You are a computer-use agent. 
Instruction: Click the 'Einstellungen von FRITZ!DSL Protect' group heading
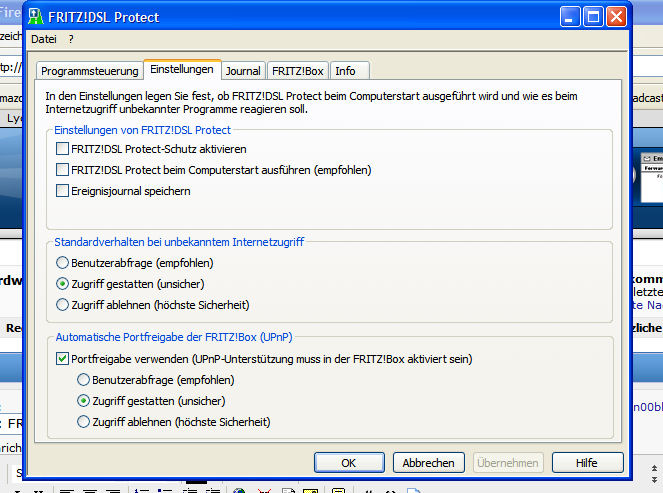(142, 130)
